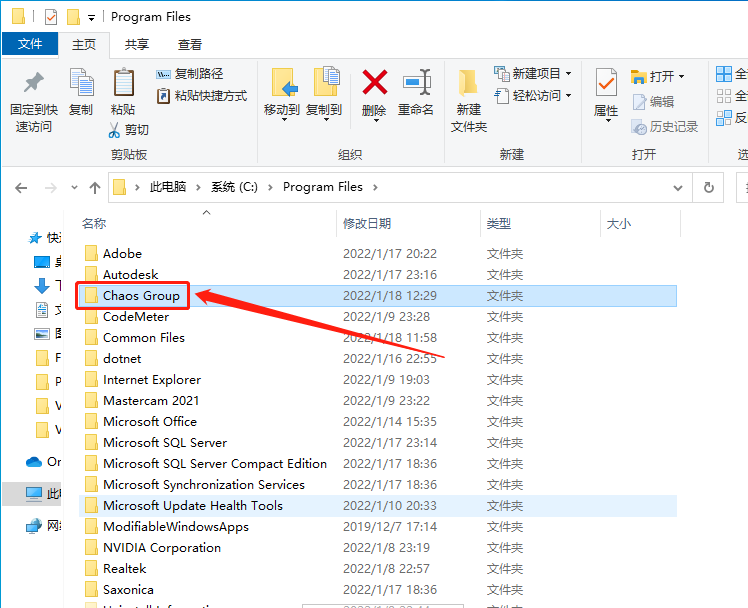Create a New folder
748x608 pixels.
coord(469,100)
